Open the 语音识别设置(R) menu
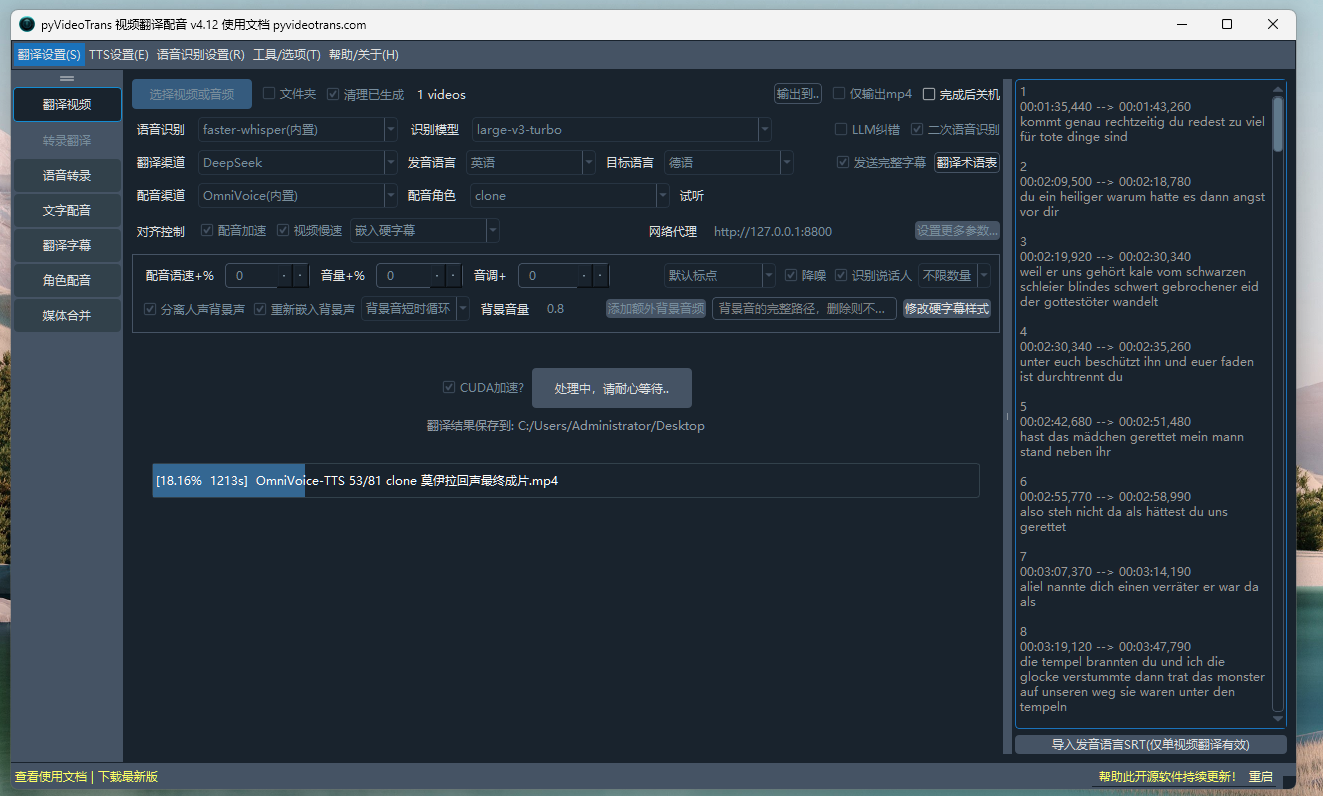This screenshot has height=796, width=1323. point(201,55)
